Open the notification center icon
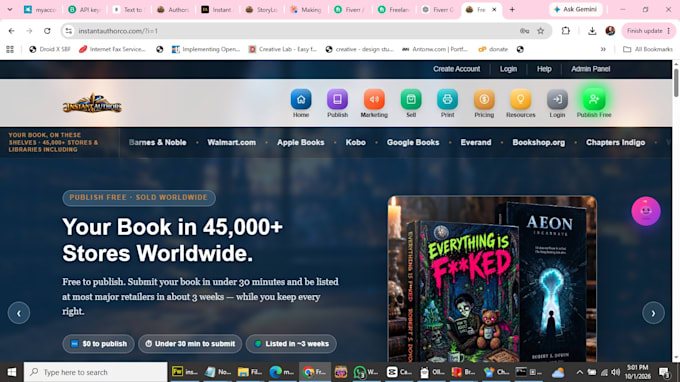 click(664, 372)
